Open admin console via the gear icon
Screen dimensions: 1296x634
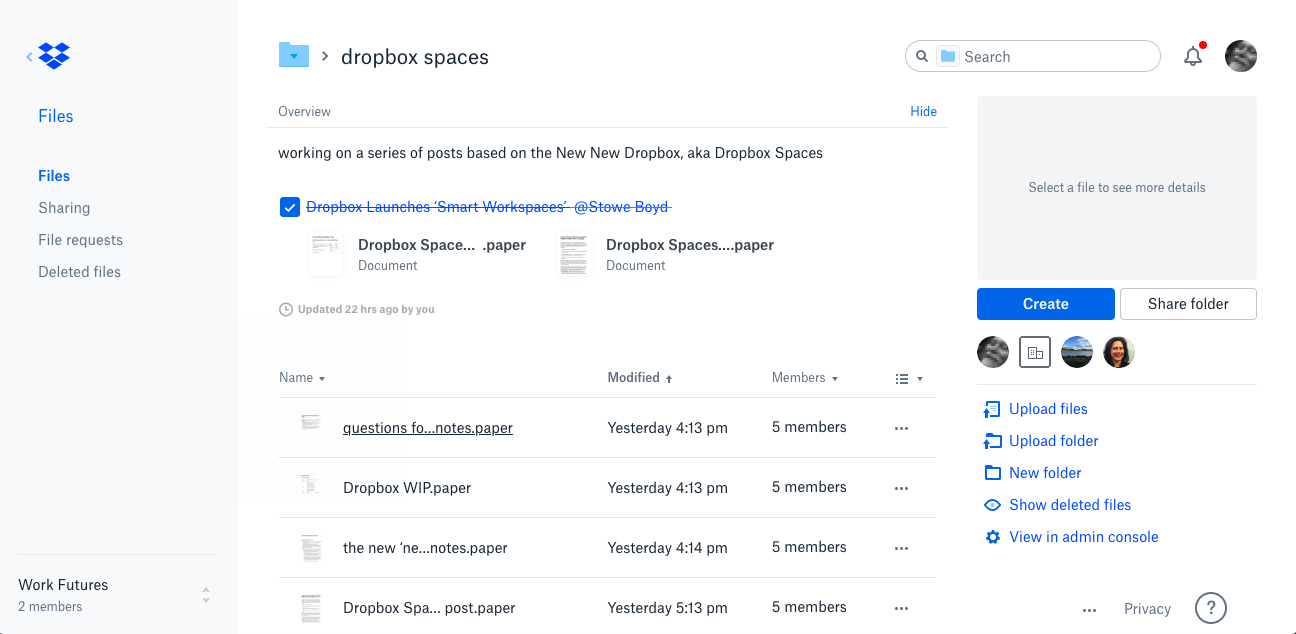click(992, 537)
